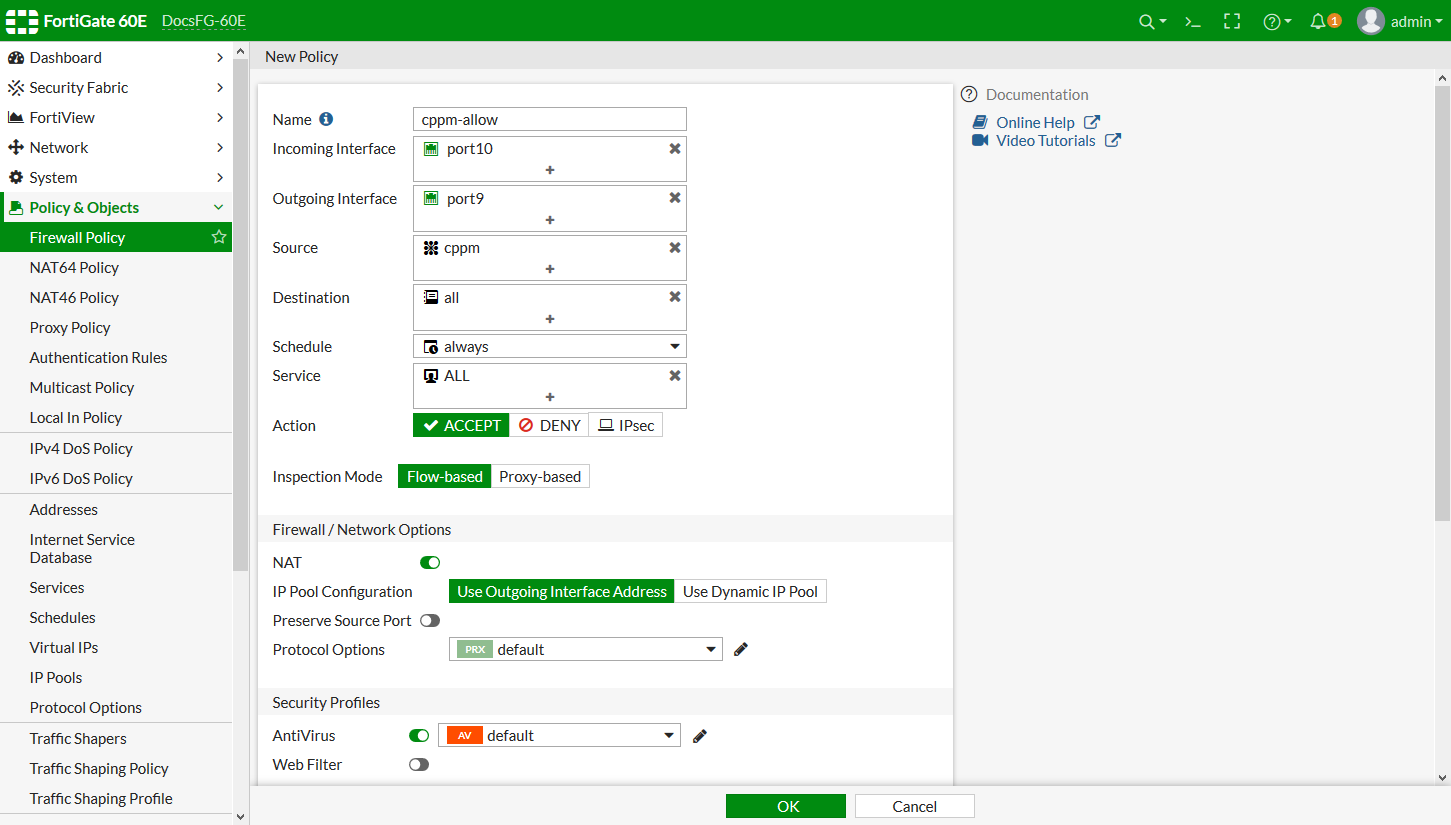Edit Protocol Options with pencil icon
Image resolution: width=1451 pixels, height=825 pixels.
point(741,649)
